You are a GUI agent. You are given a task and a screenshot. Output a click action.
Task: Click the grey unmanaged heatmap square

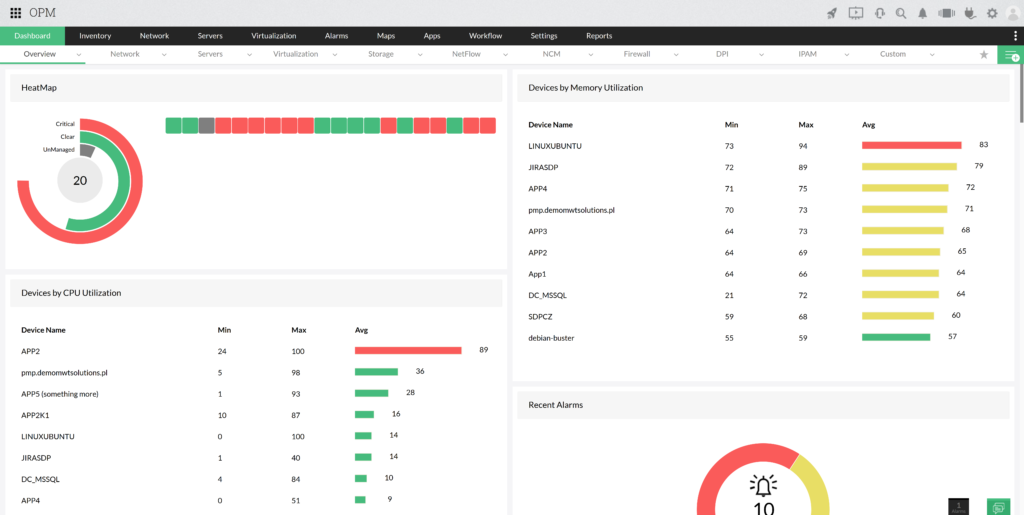pyautogui.click(x=206, y=125)
